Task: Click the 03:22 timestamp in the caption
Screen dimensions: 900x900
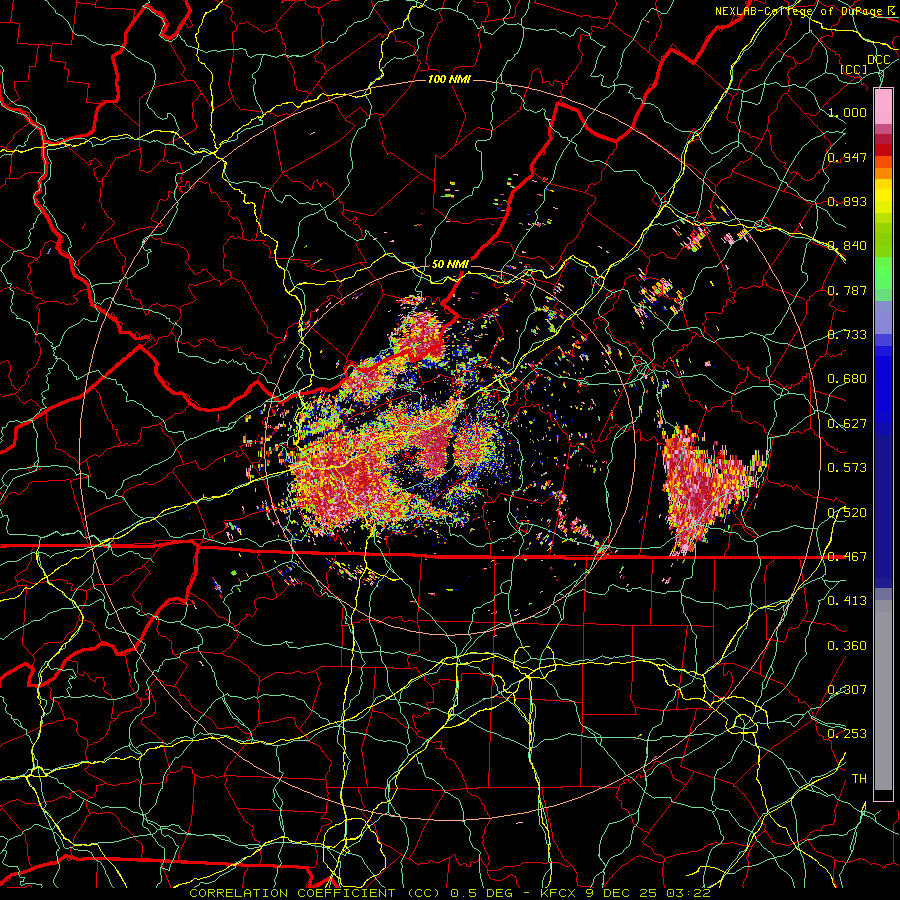Action: tap(689, 893)
